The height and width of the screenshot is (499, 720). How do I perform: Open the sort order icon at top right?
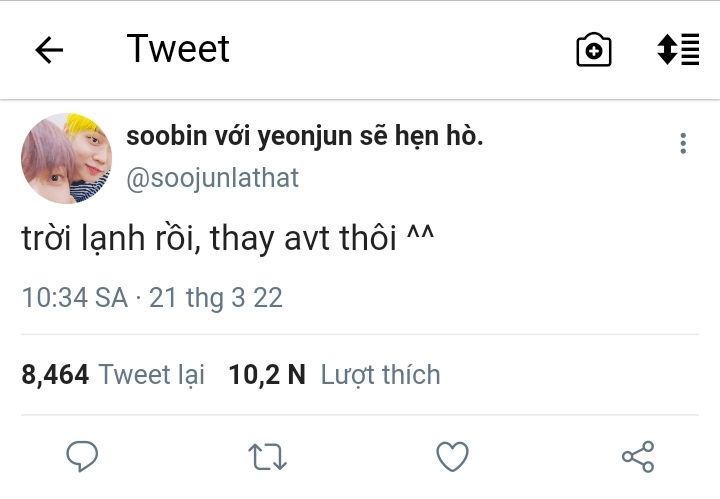click(x=678, y=50)
